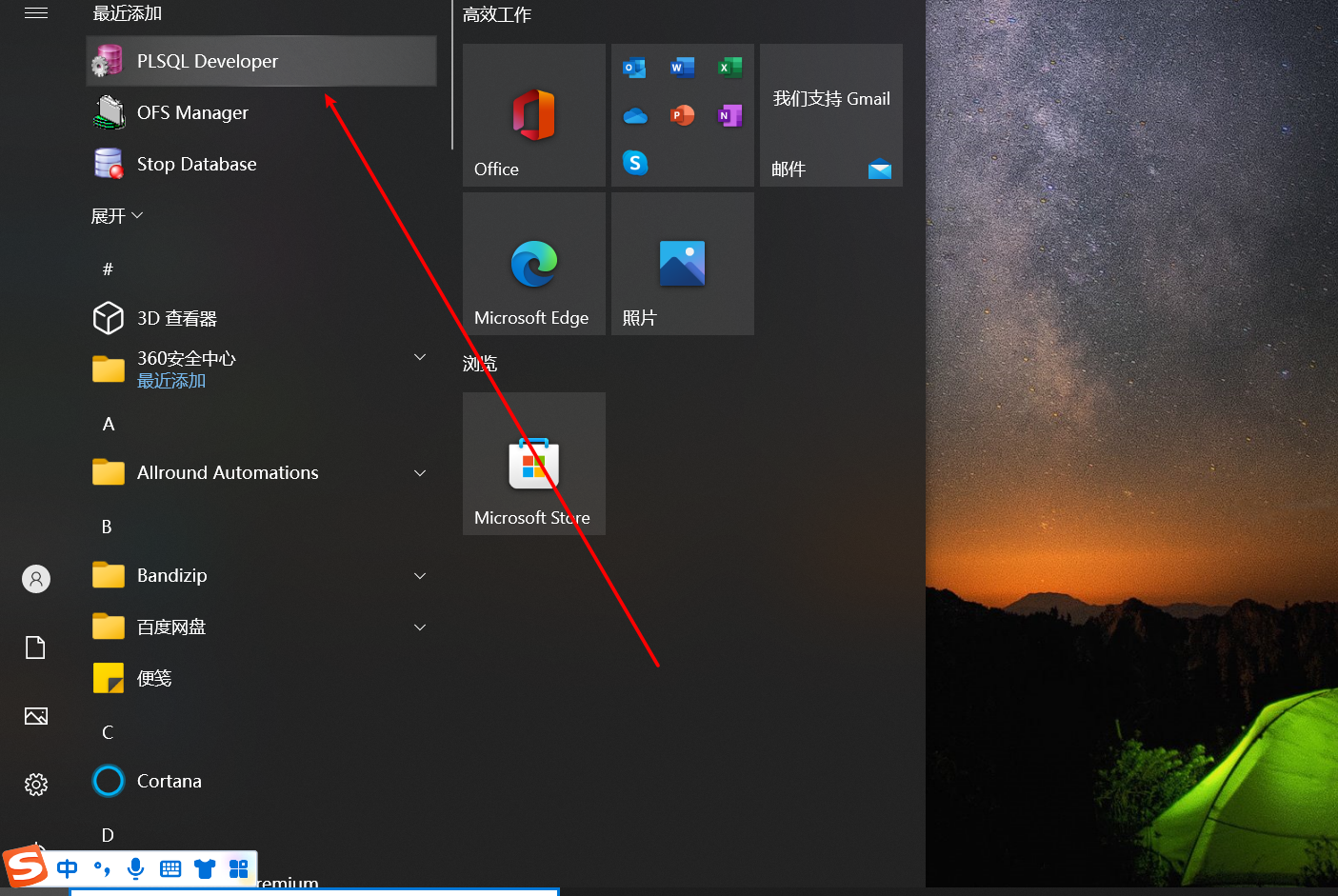Screen dimensions: 1338x896
Task: Open the 照片 photos tile
Action: point(683,264)
